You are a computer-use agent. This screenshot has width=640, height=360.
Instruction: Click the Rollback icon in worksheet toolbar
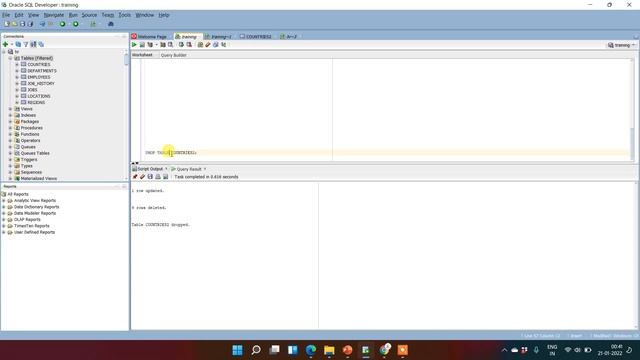(x=189, y=44)
